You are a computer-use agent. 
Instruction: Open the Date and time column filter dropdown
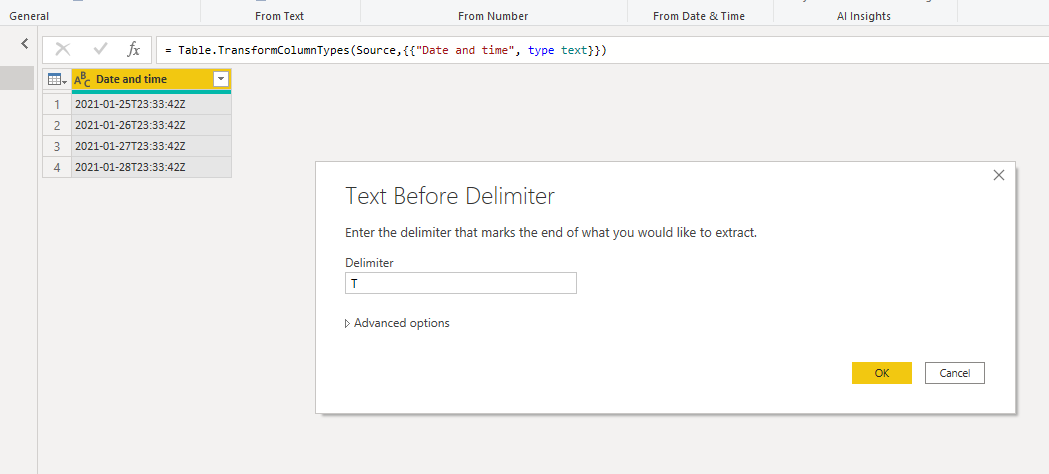coord(221,80)
